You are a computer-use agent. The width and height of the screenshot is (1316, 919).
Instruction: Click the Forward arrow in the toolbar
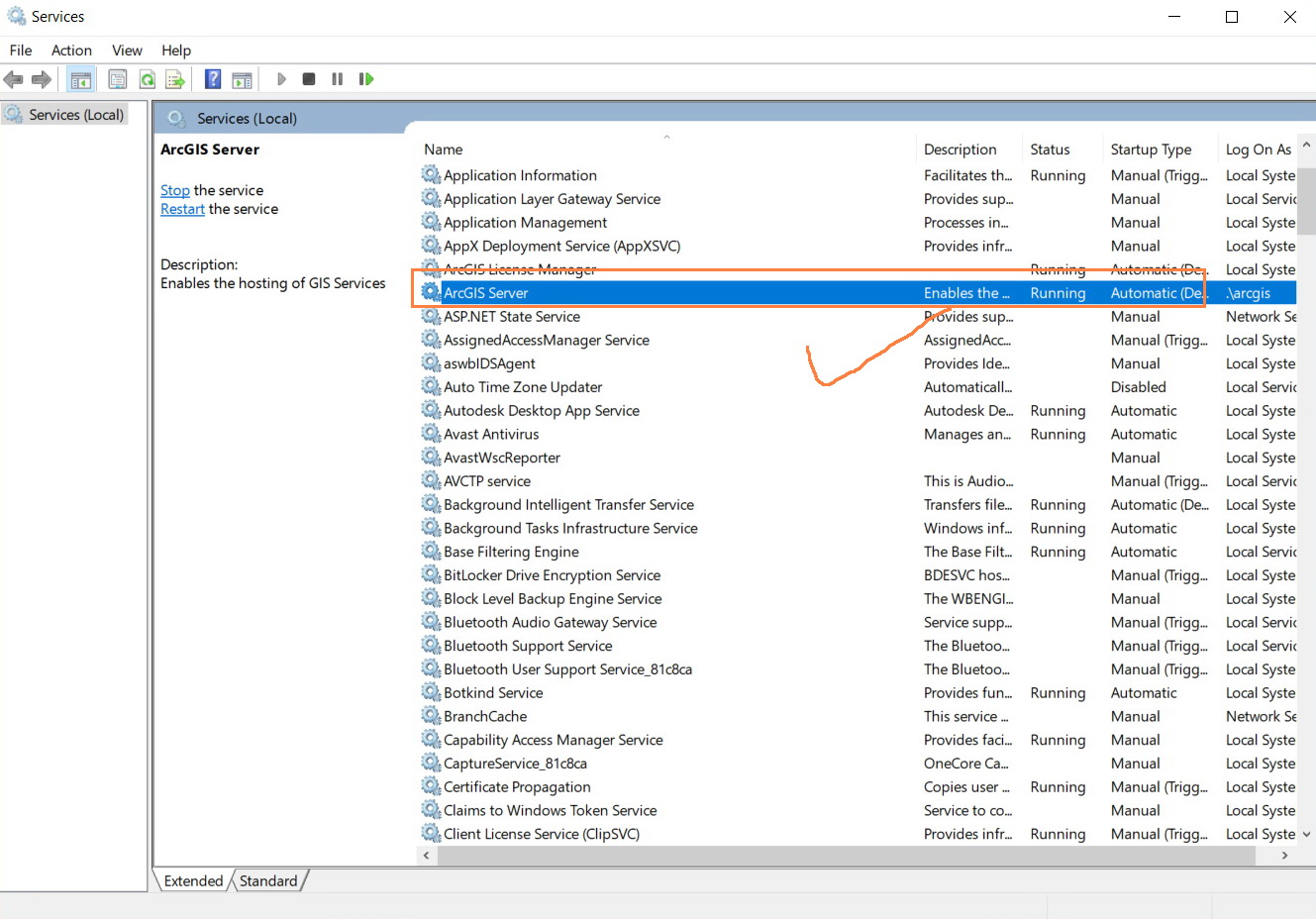42,79
